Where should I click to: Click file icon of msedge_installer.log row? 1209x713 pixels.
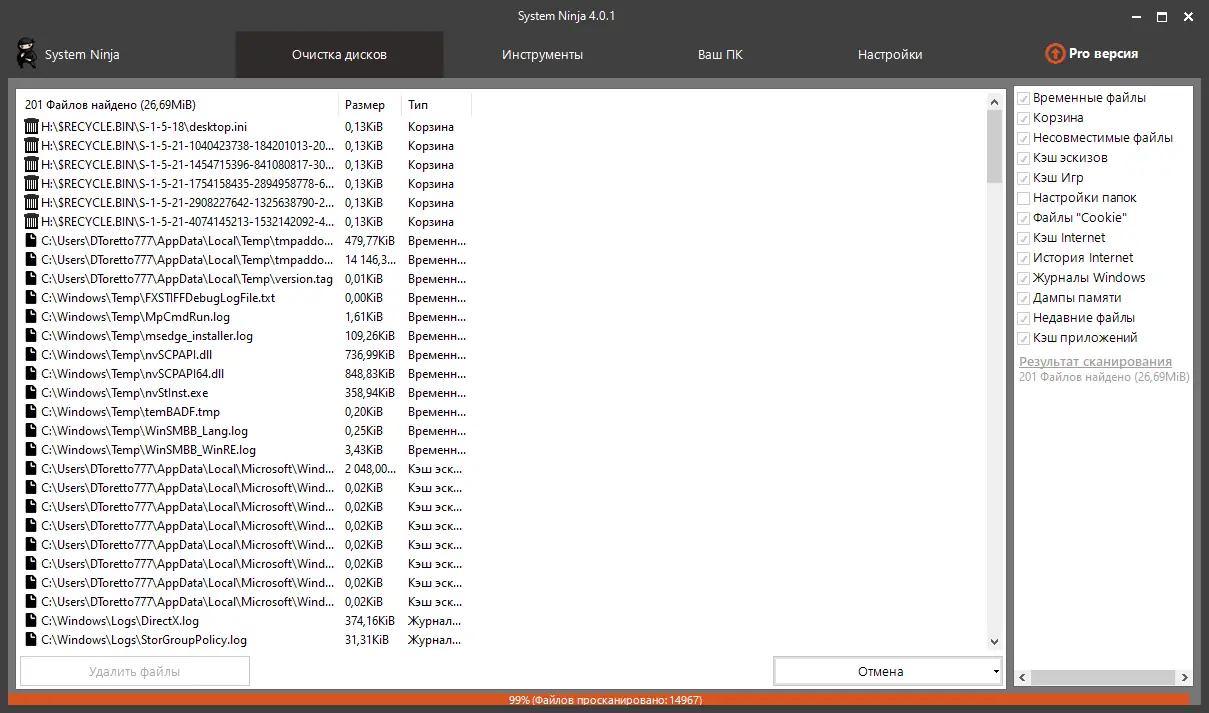pos(31,336)
